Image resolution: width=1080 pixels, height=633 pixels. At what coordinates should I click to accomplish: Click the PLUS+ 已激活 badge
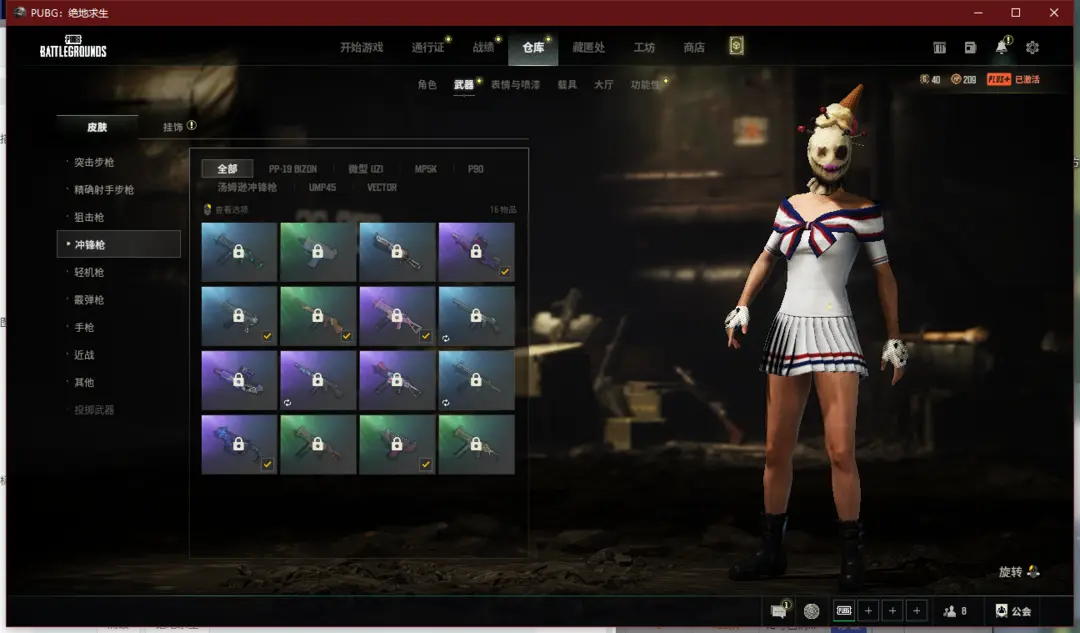(x=1013, y=79)
